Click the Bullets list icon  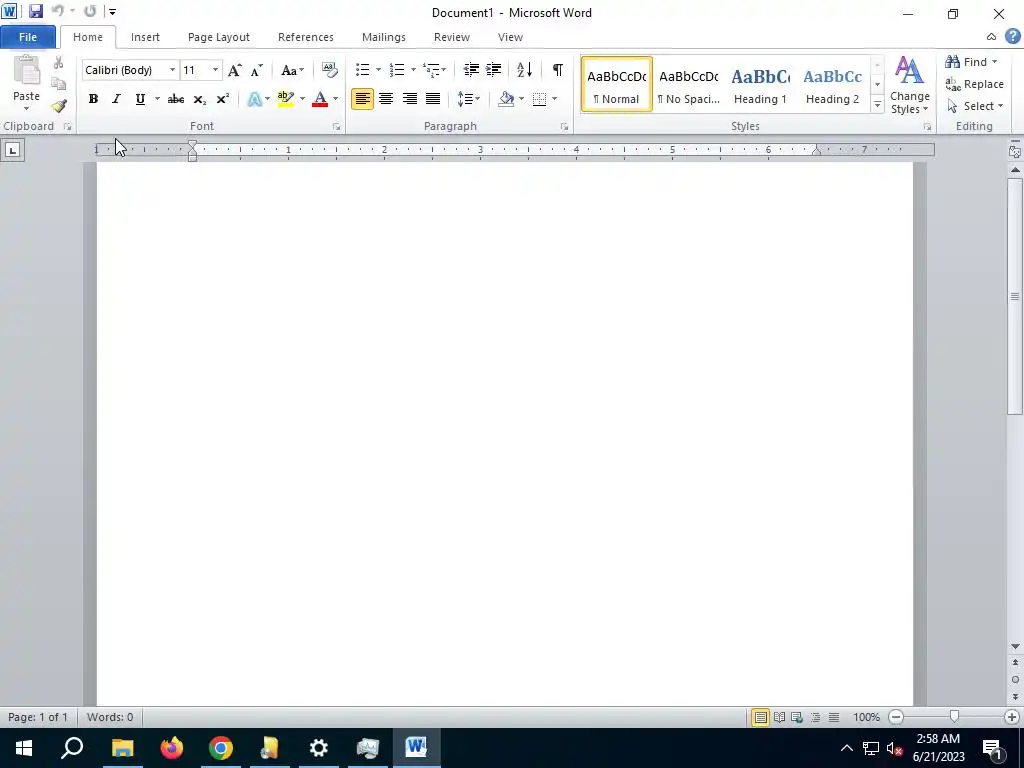click(362, 69)
